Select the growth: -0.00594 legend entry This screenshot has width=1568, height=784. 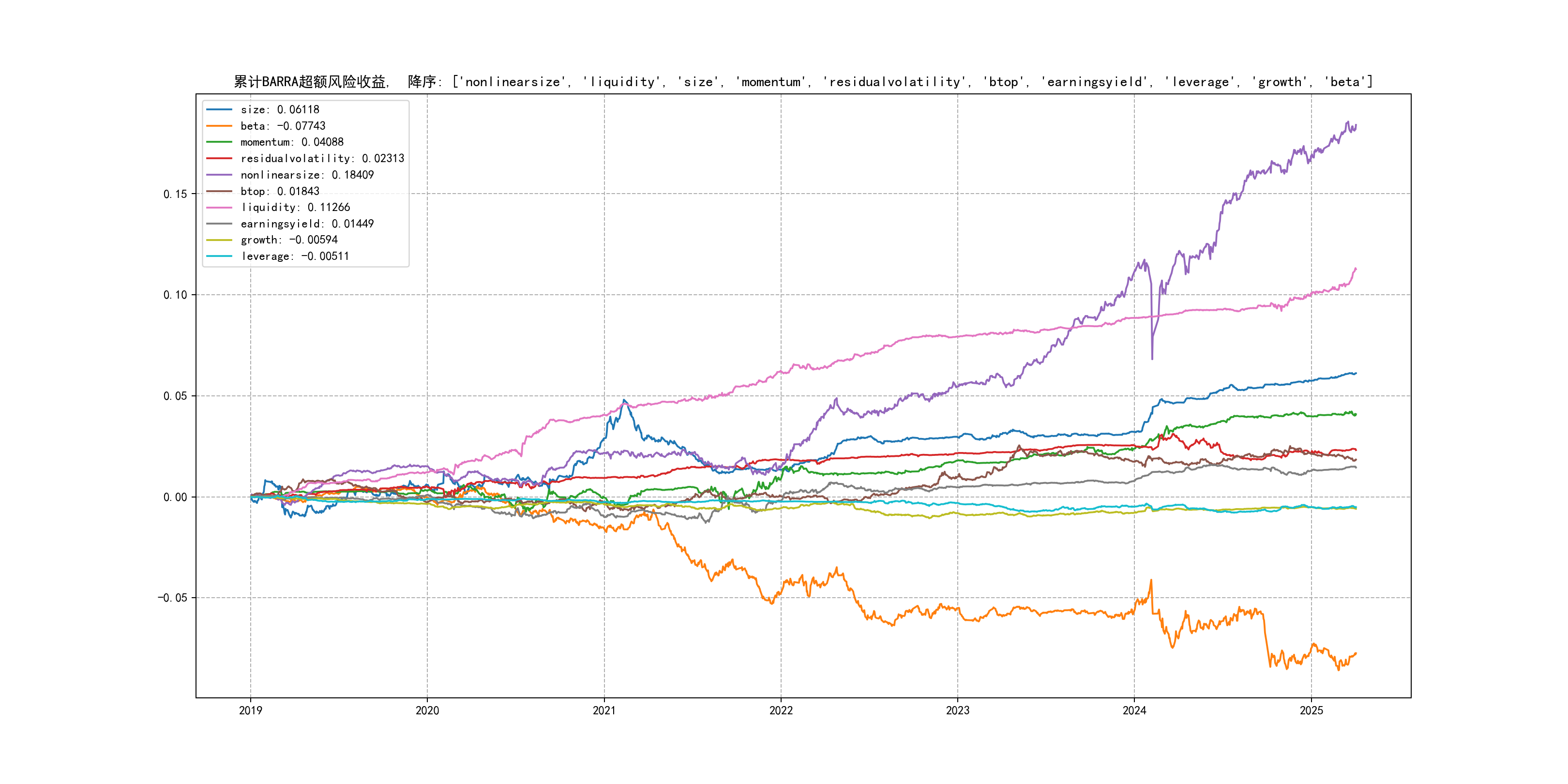[x=288, y=240]
